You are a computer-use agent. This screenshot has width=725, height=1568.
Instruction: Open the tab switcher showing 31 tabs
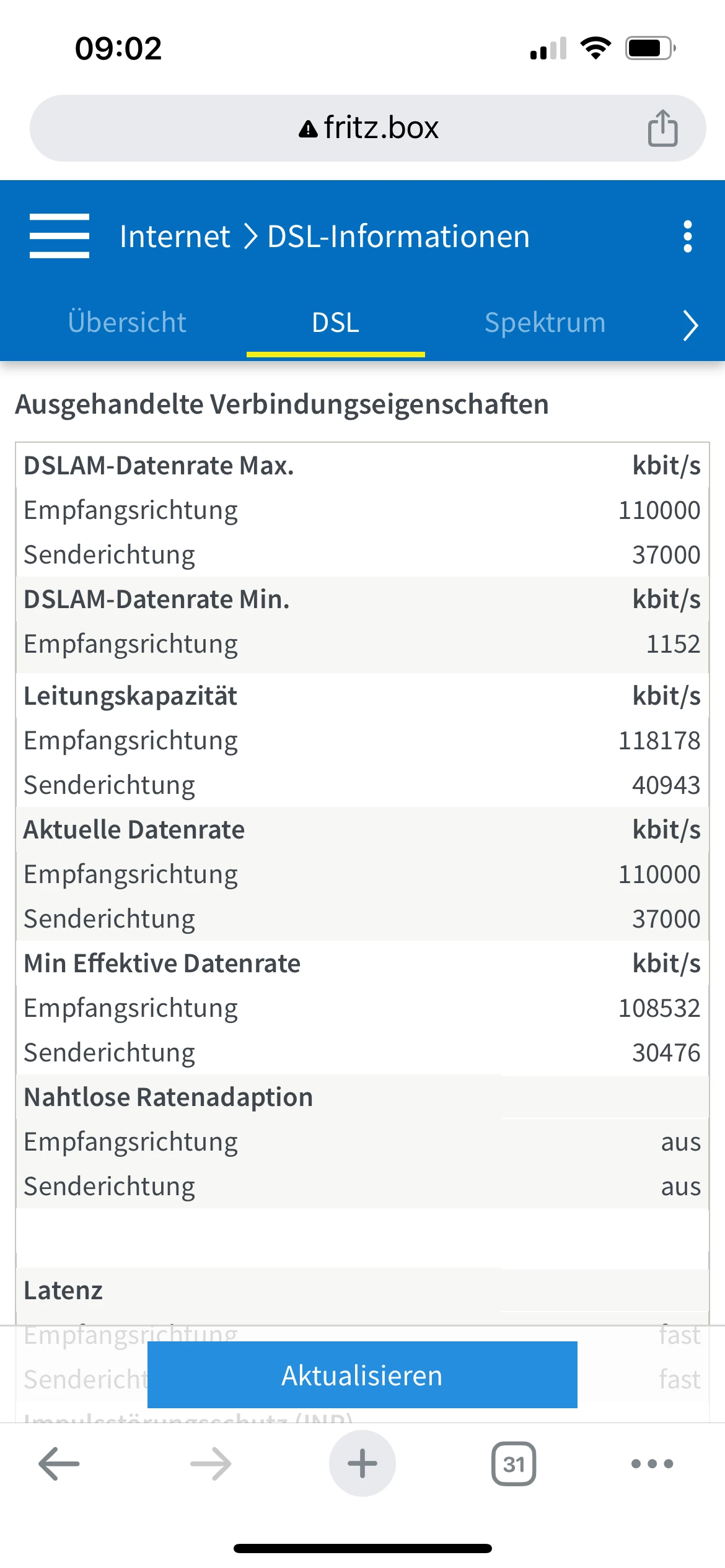(514, 1463)
